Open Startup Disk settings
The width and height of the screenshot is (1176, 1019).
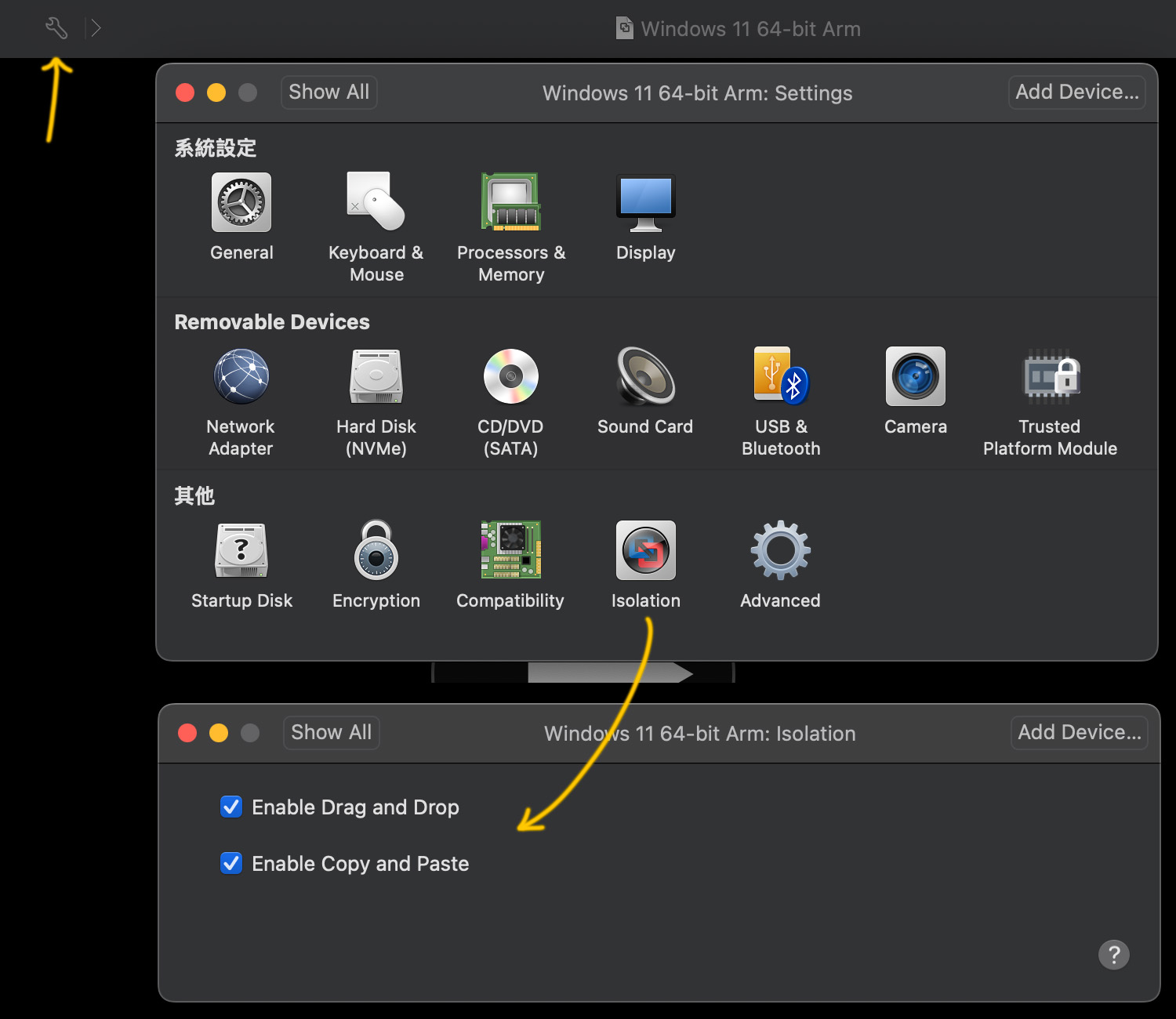tap(241, 565)
